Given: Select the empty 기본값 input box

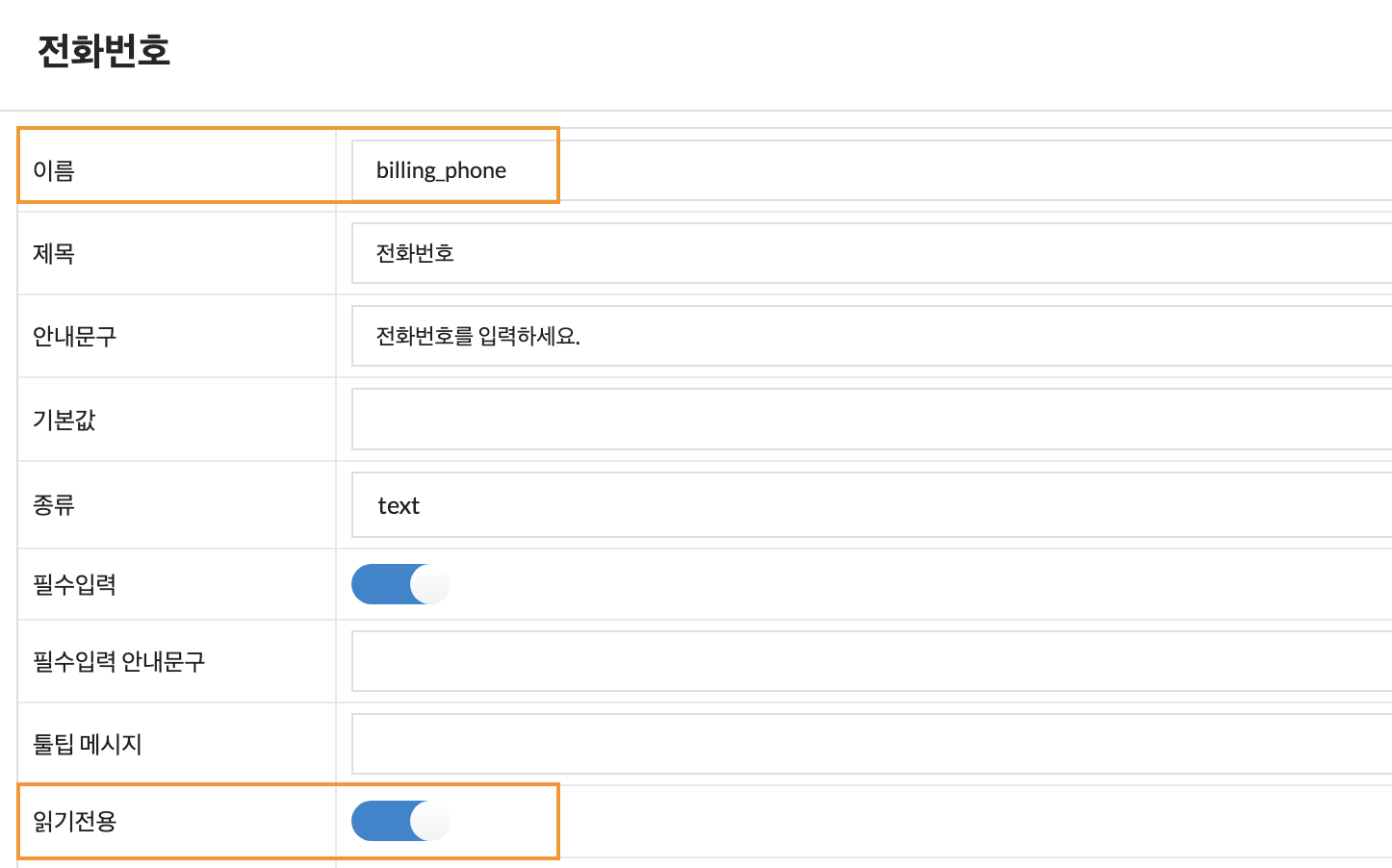Looking at the screenshot, I should point(872,420).
